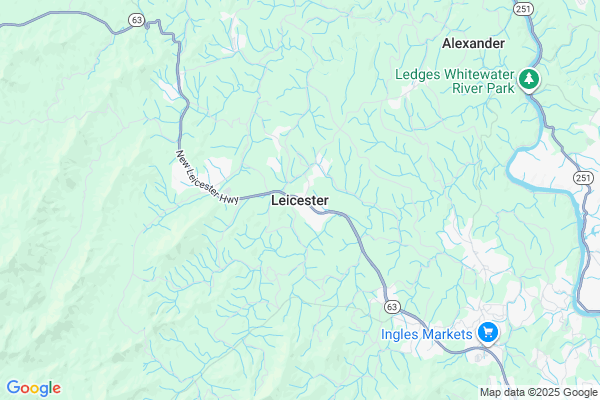Viewport: 600px width, 400px height.
Task: Click the highway curve southeast of Leicester label
Action: 346,216
